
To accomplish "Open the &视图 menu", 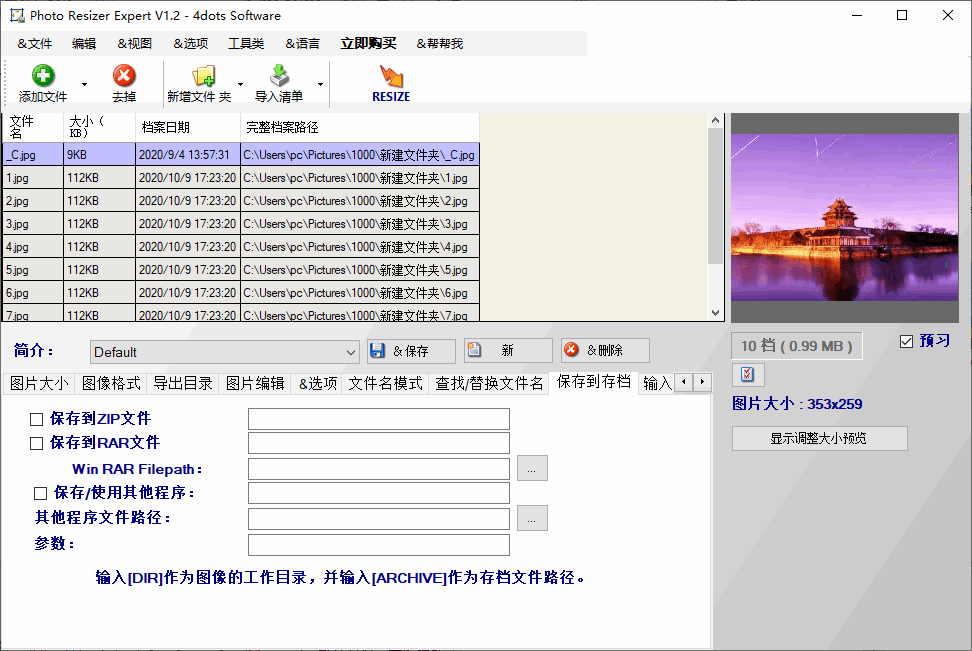I will coord(135,43).
